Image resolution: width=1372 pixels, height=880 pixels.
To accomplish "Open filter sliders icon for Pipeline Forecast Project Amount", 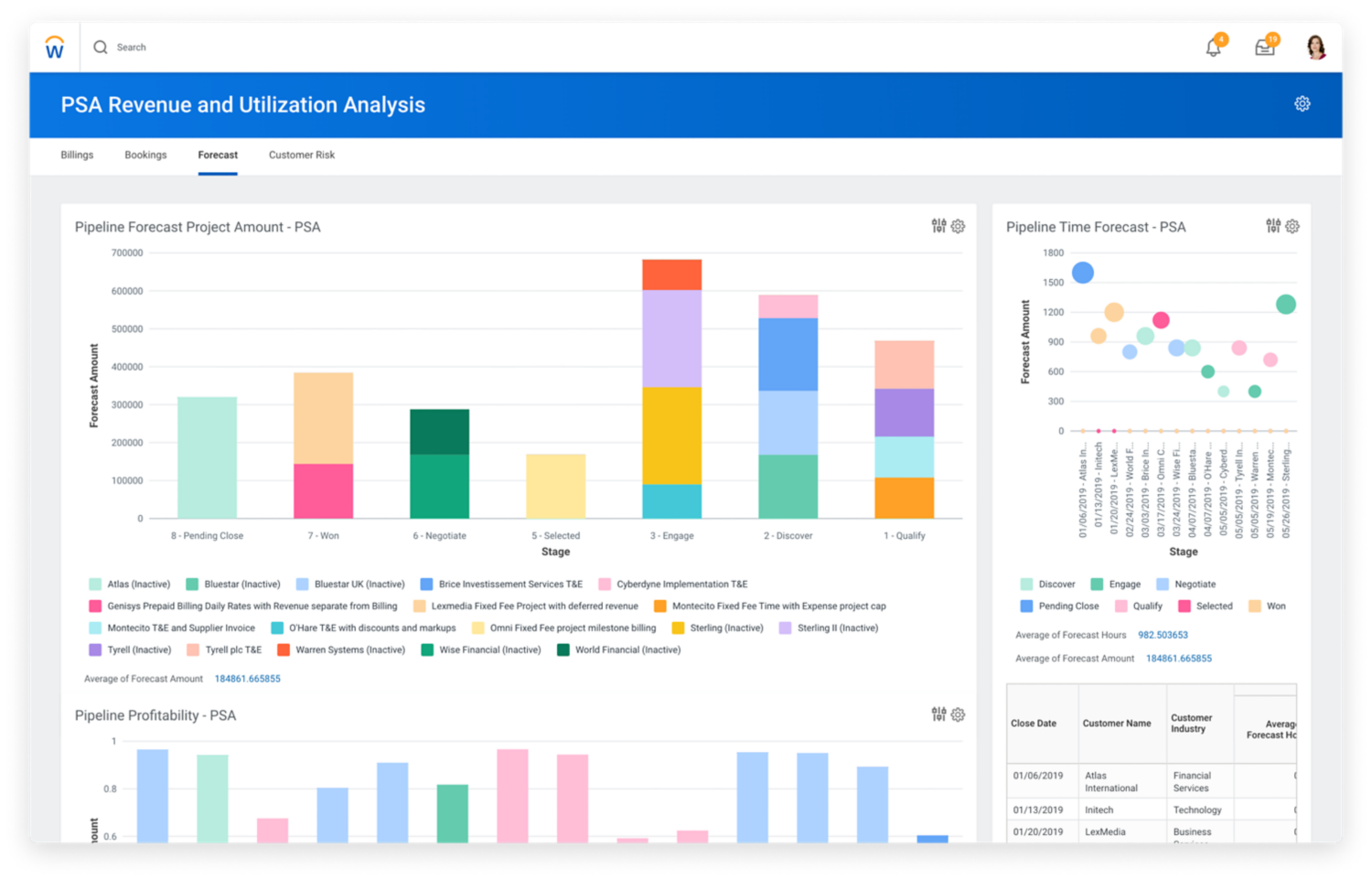I will pos(938,226).
